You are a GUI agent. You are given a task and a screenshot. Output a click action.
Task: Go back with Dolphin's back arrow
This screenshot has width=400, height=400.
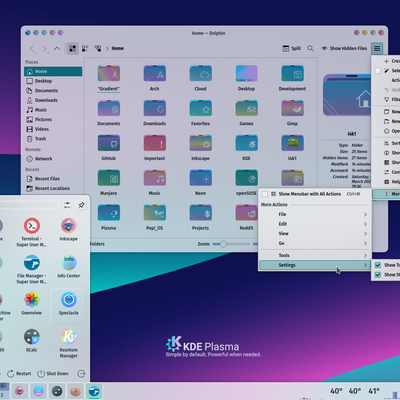point(32,49)
